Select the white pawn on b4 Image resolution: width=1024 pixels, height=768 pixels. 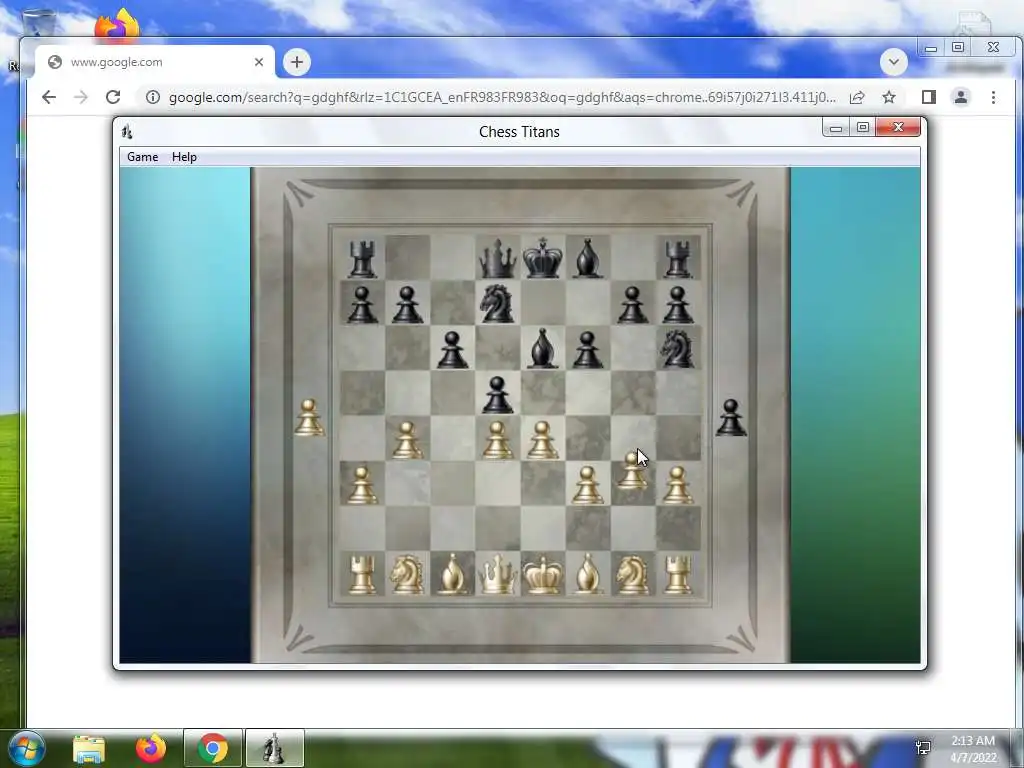[x=407, y=440]
